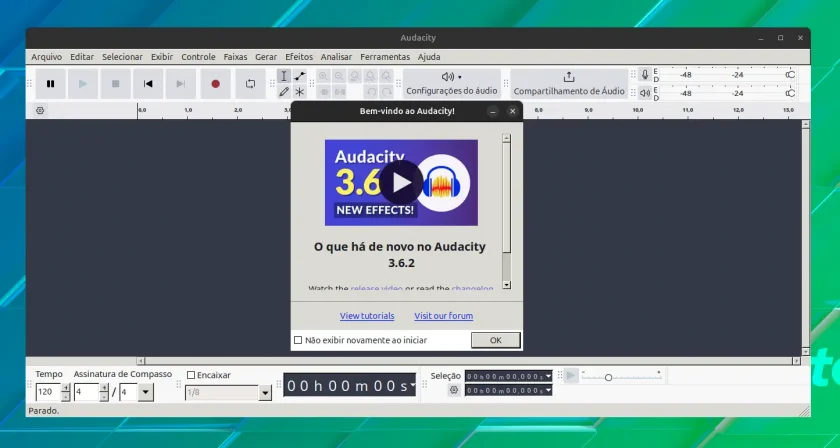Click the Zoom Out magnifier icon
This screenshot has height=448, width=840.
click(x=339, y=76)
